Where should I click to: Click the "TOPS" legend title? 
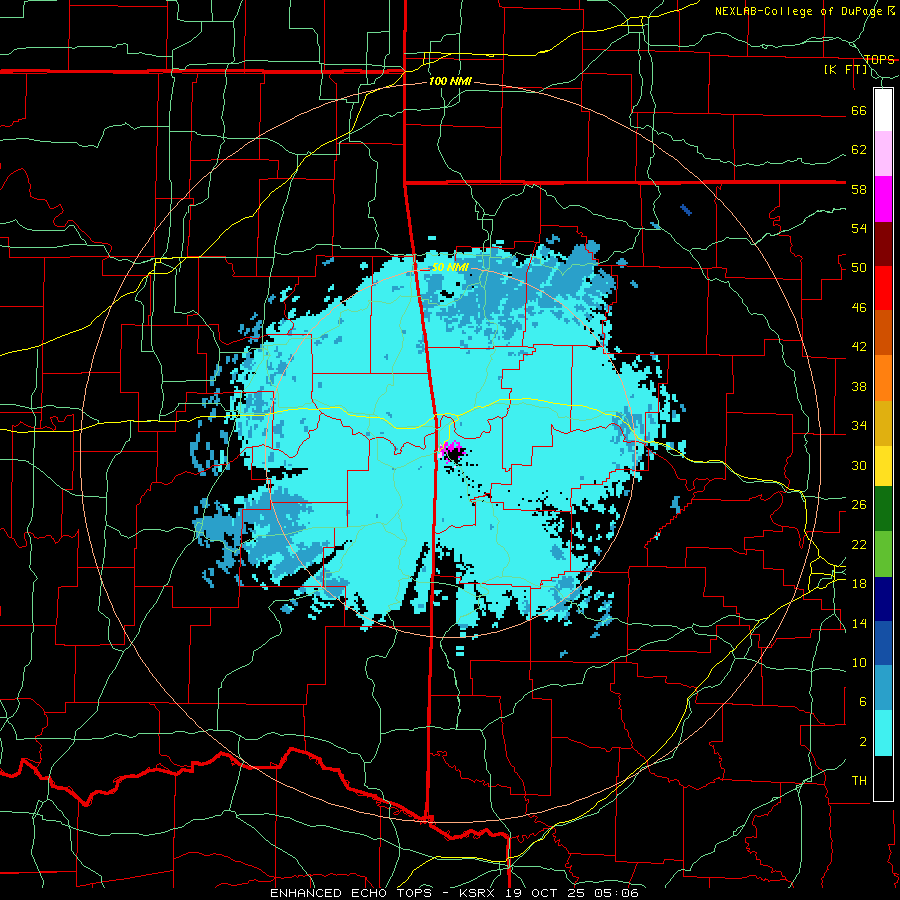click(879, 59)
